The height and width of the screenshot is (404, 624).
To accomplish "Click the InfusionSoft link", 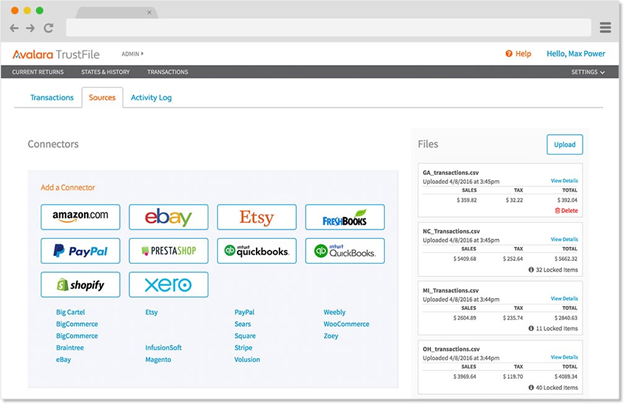I will [164, 347].
